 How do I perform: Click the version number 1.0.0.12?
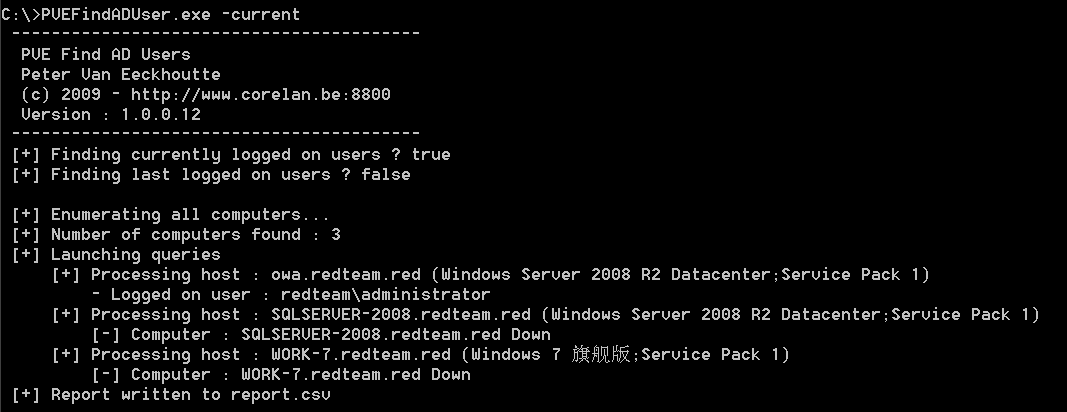(161, 114)
